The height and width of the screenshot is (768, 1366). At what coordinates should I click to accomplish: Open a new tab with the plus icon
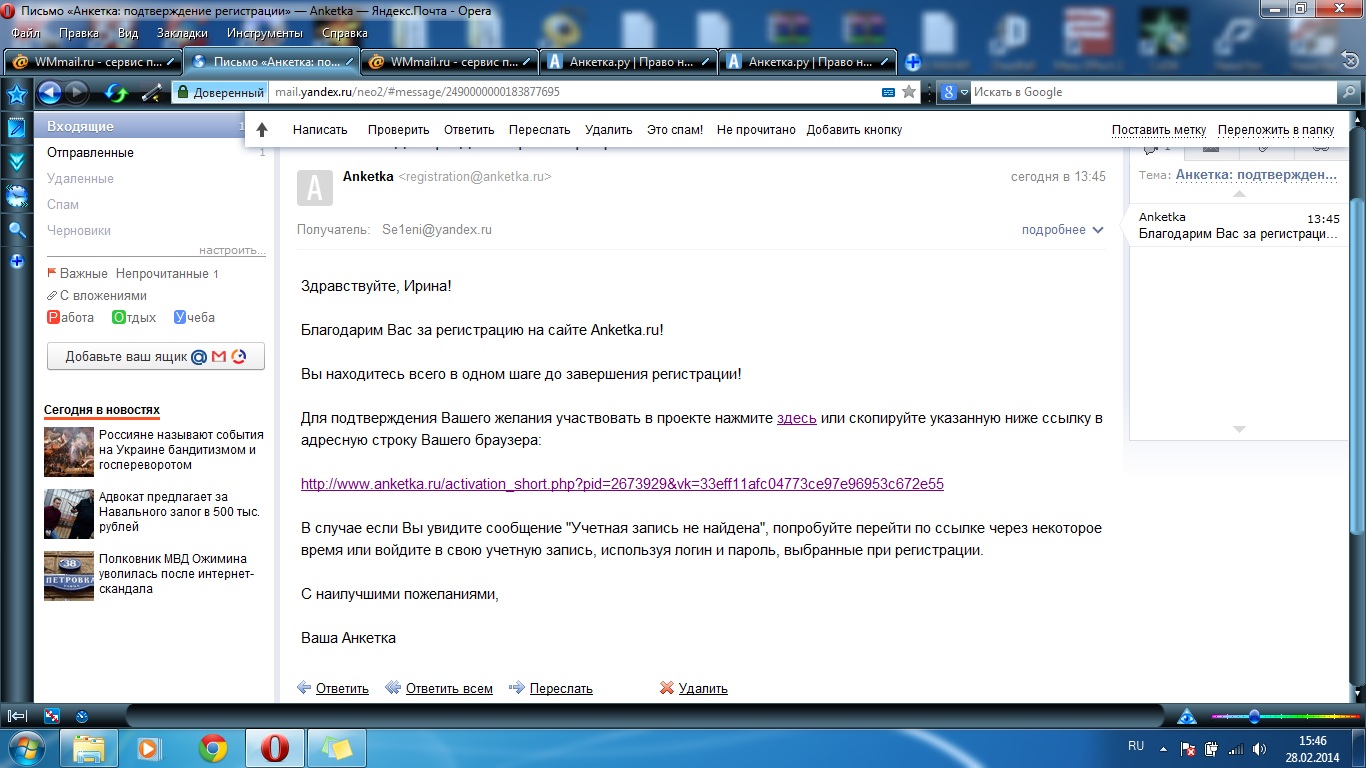(912, 62)
